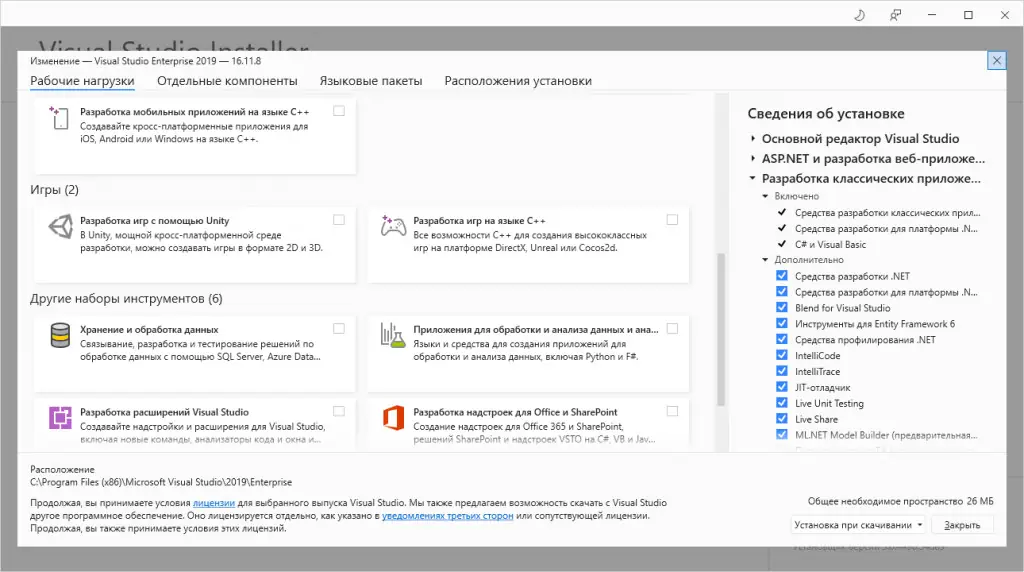Uncheck Entity Framework 6 tools component

[x=782, y=323]
